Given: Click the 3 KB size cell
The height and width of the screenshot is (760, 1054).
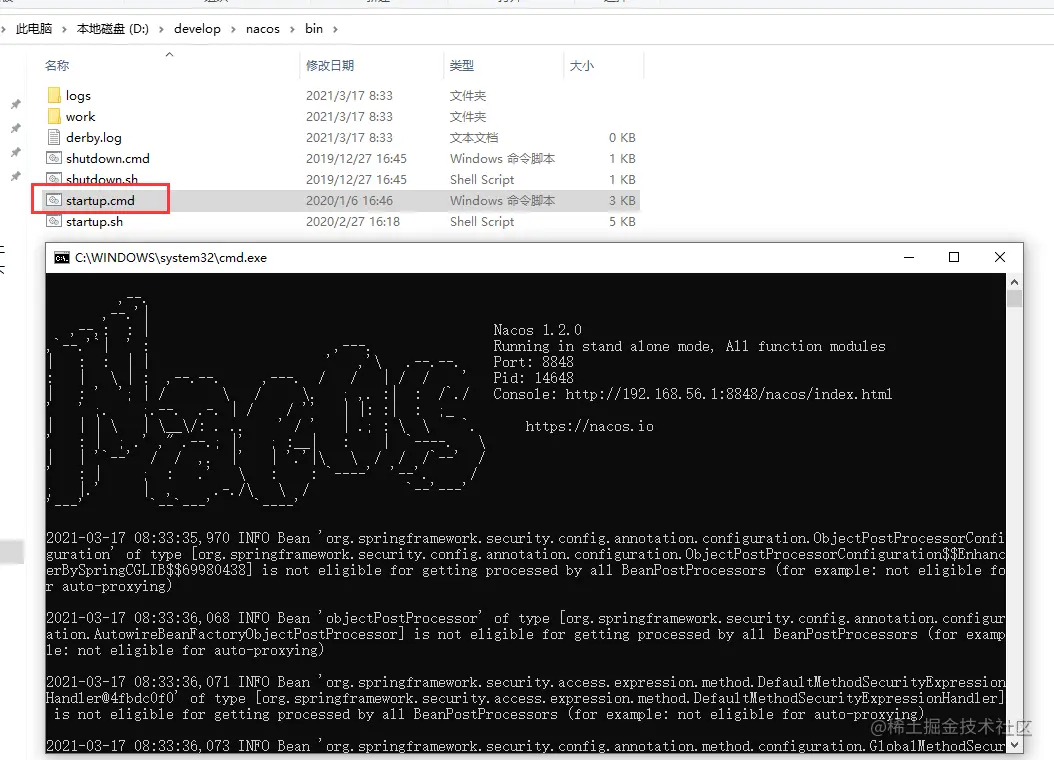Looking at the screenshot, I should click(622, 200).
